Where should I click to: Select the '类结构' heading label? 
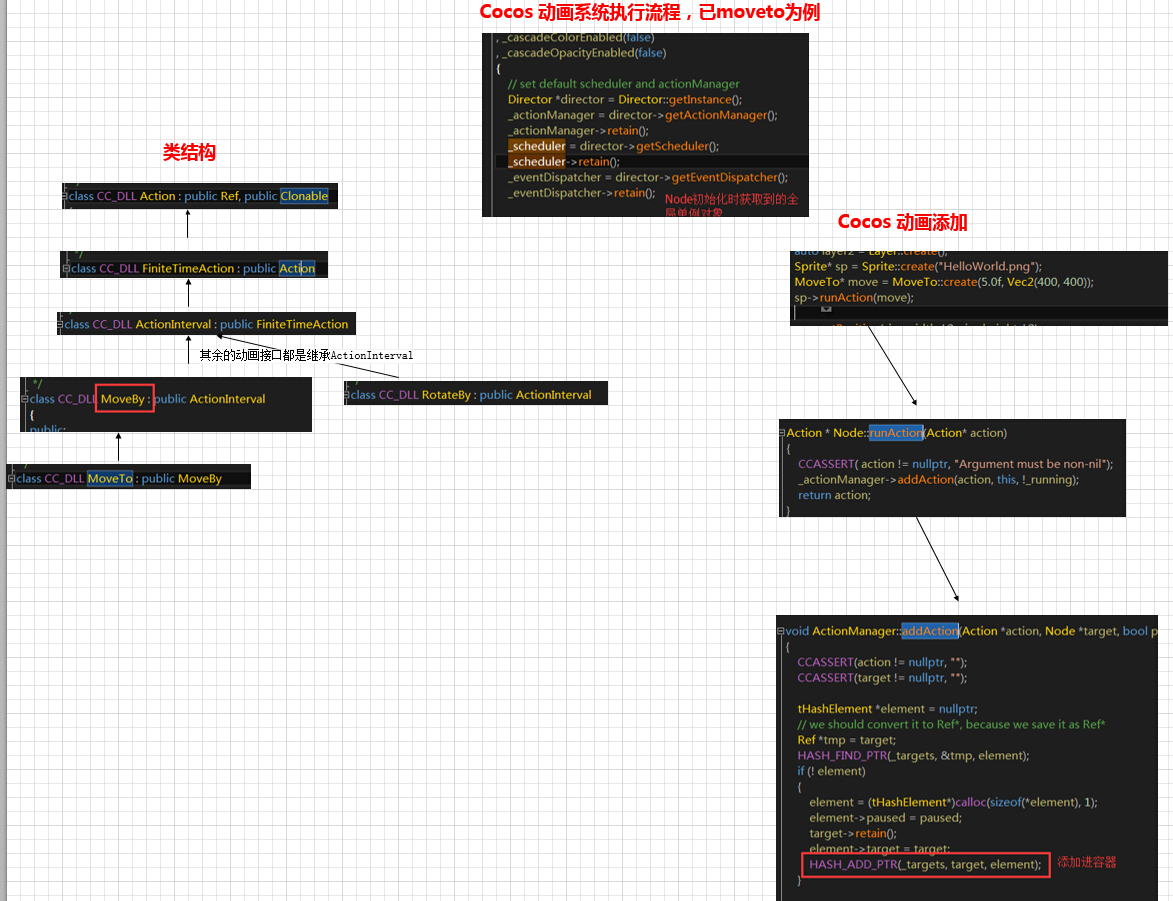[189, 153]
